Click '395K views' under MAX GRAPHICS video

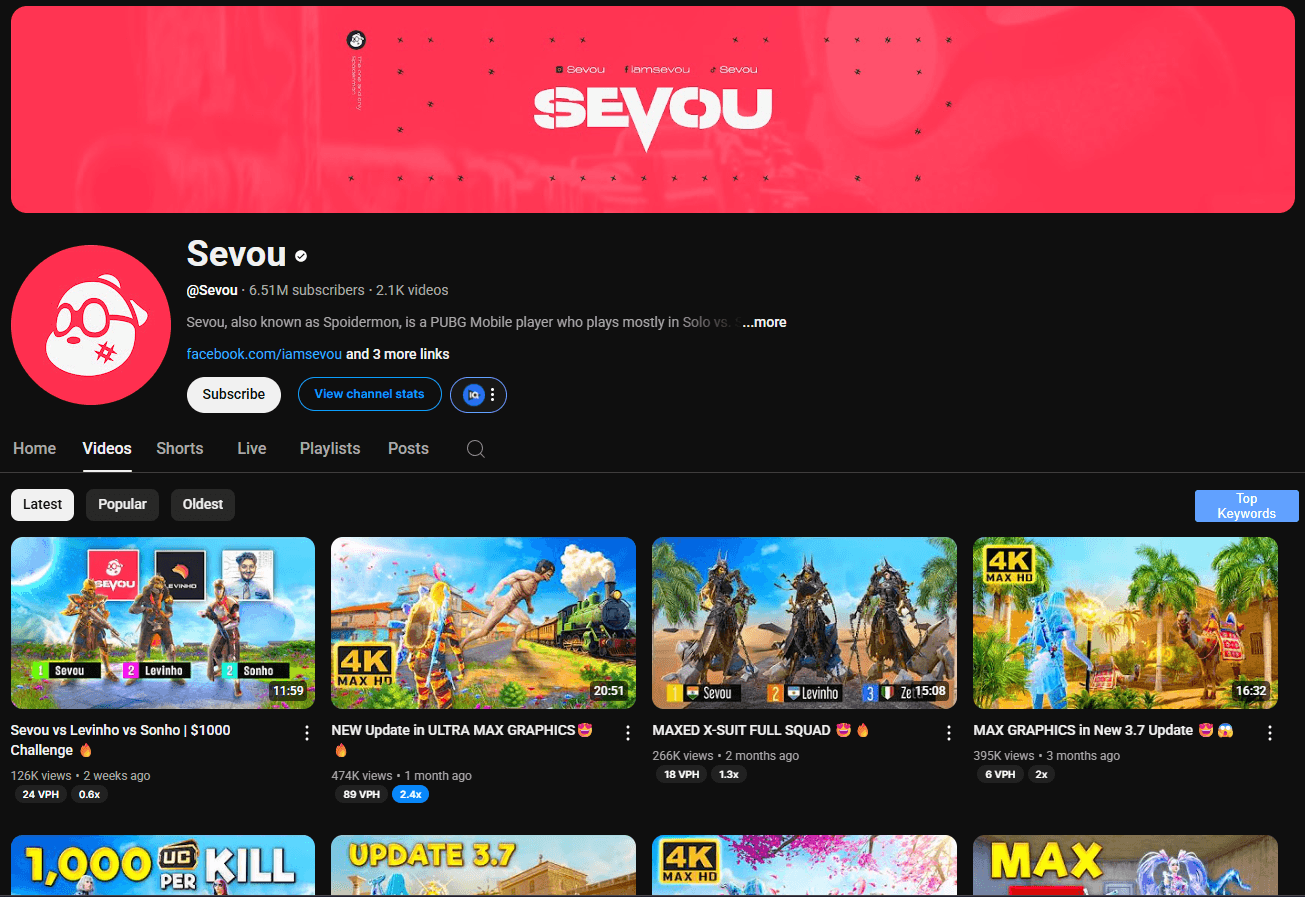click(x=1004, y=755)
